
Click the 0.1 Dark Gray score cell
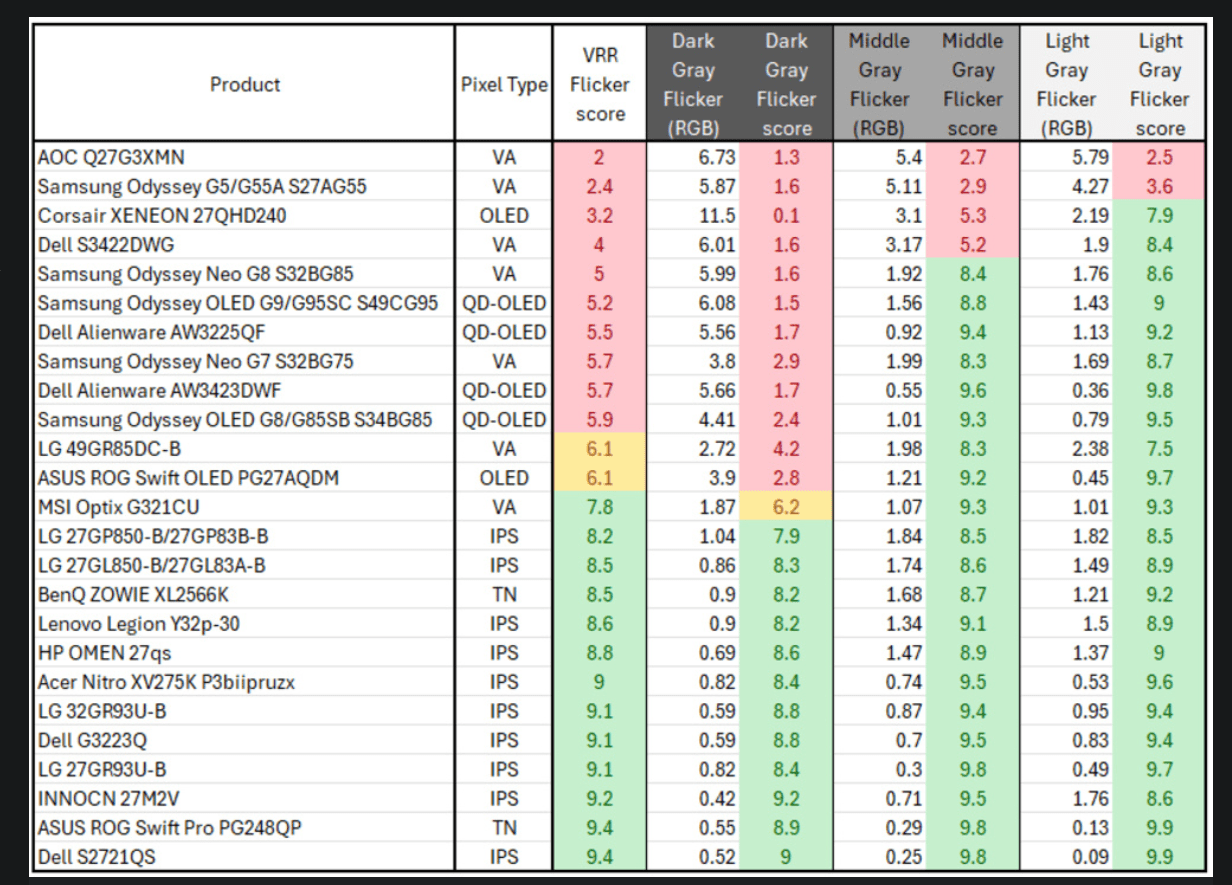[x=786, y=216]
